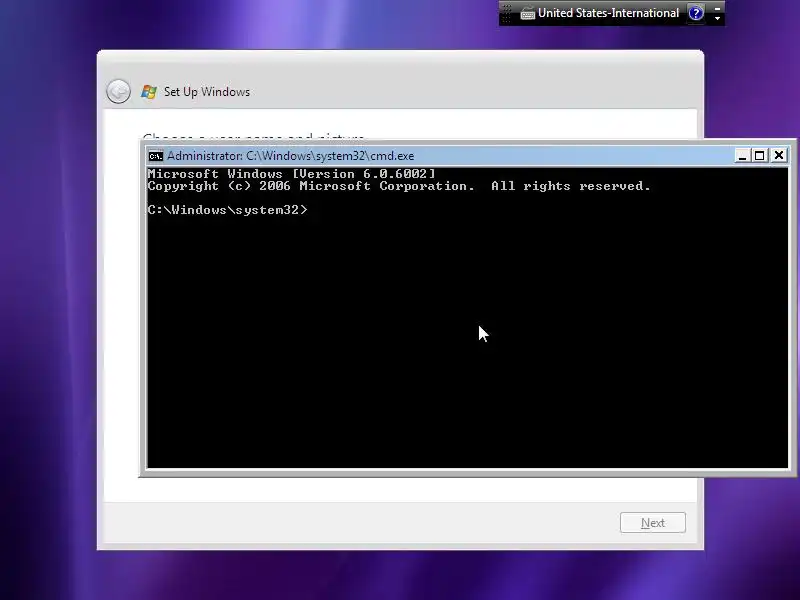Open language bar help question mark
800x600 pixels.
pyautogui.click(x=695, y=13)
